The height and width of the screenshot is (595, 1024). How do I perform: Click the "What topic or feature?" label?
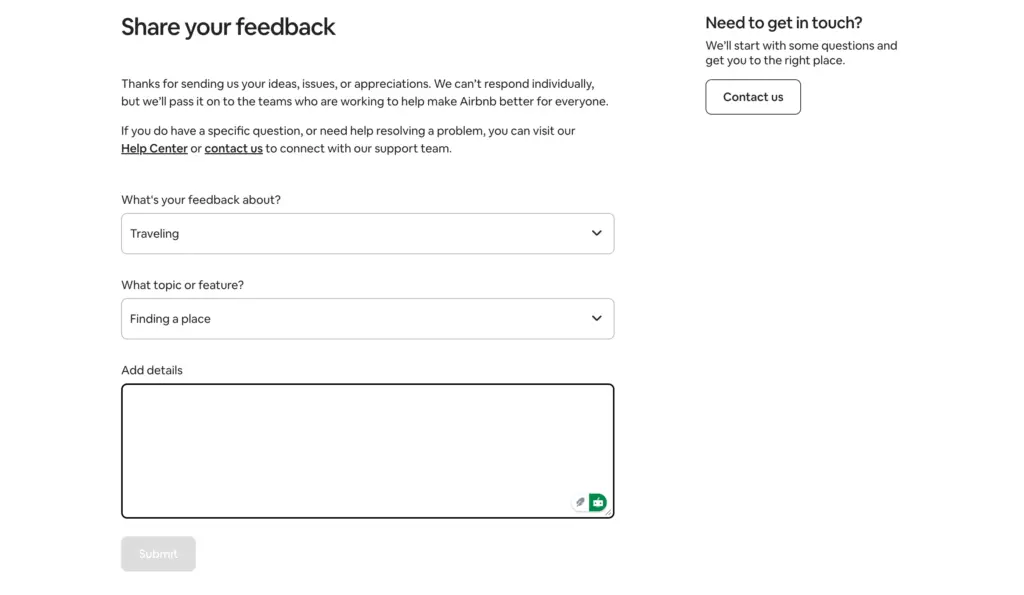(183, 285)
